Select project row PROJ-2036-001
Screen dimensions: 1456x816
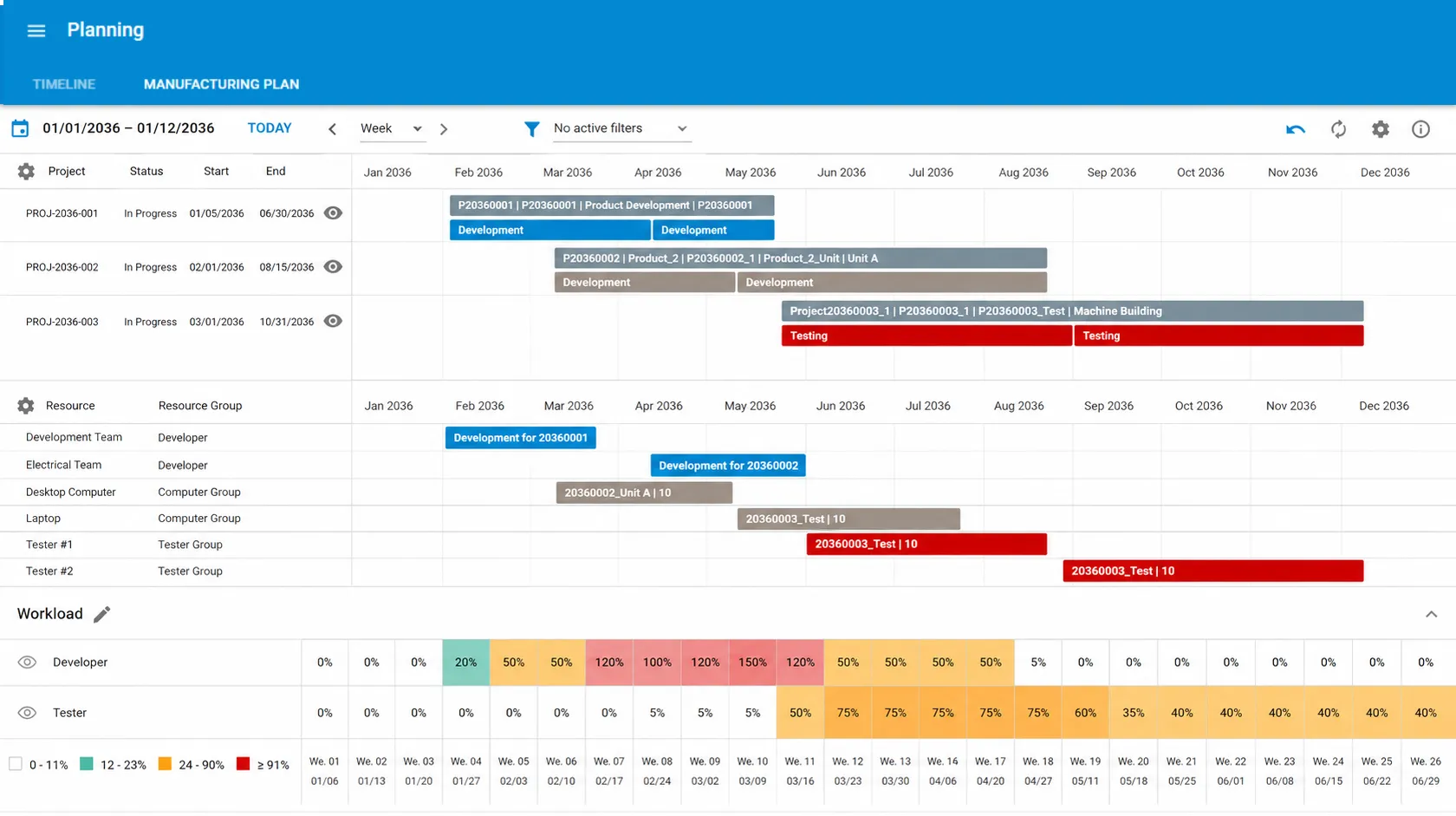click(x=176, y=214)
